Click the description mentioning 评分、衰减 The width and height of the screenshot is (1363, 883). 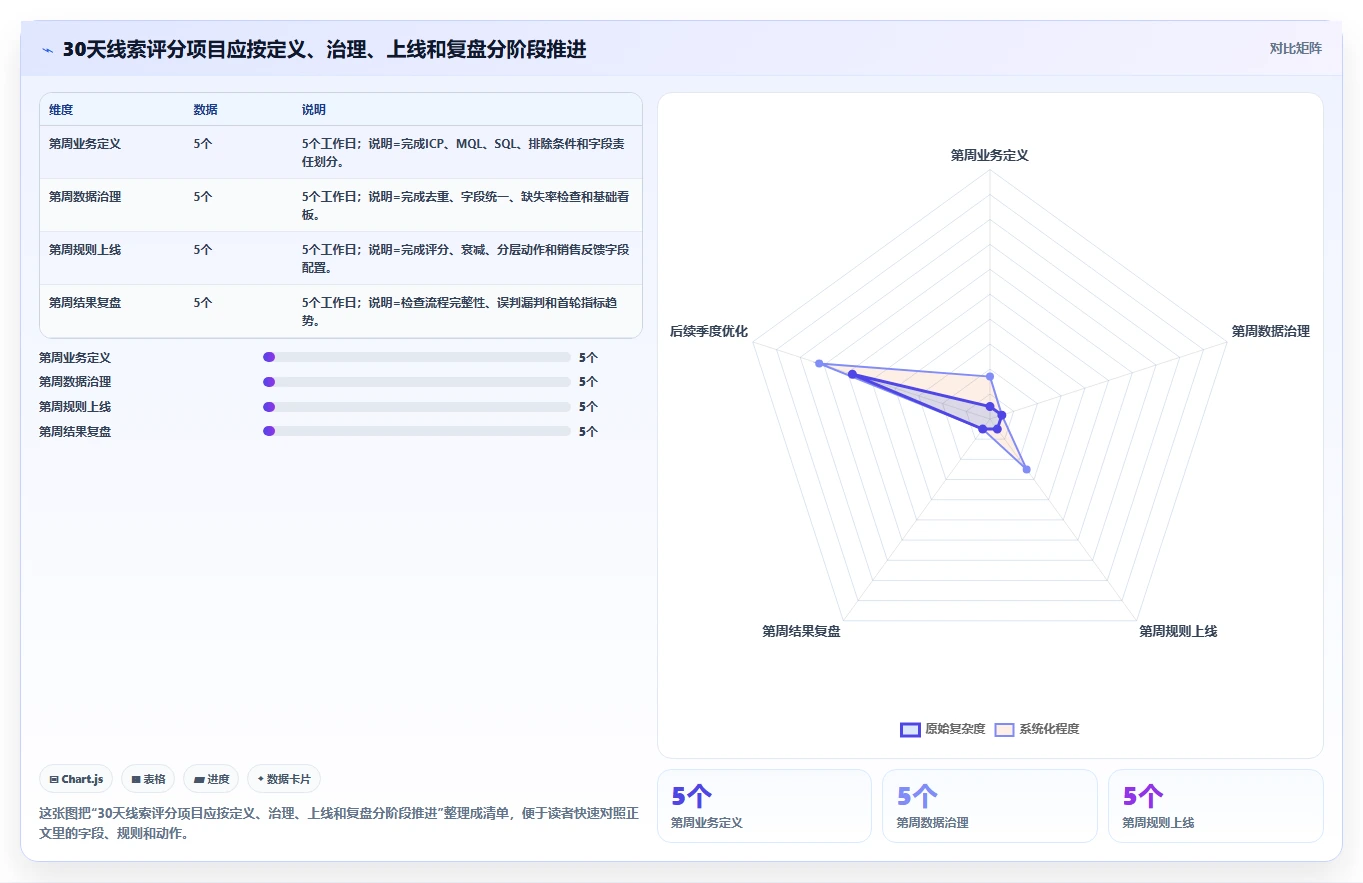(x=465, y=258)
